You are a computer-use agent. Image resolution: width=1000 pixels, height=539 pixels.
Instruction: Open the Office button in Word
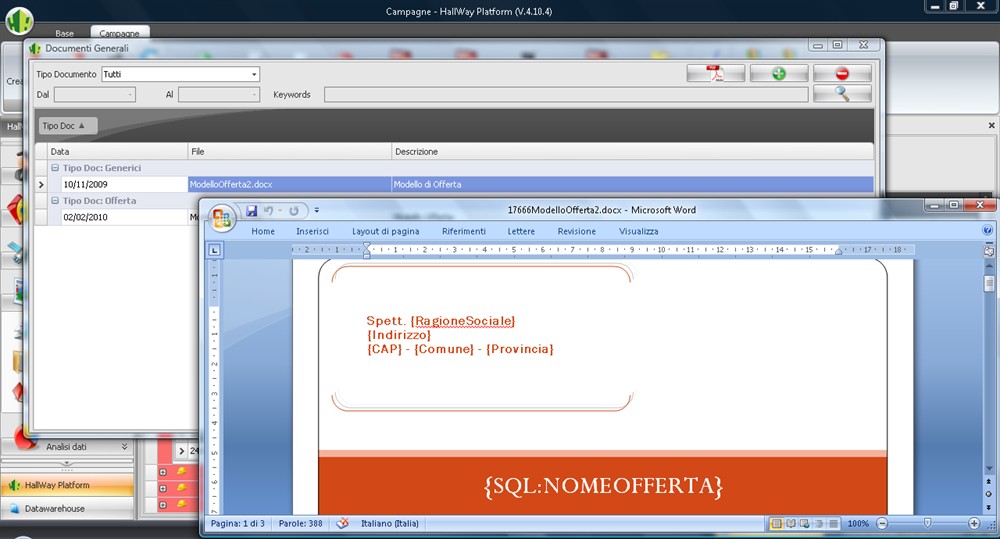[221, 218]
